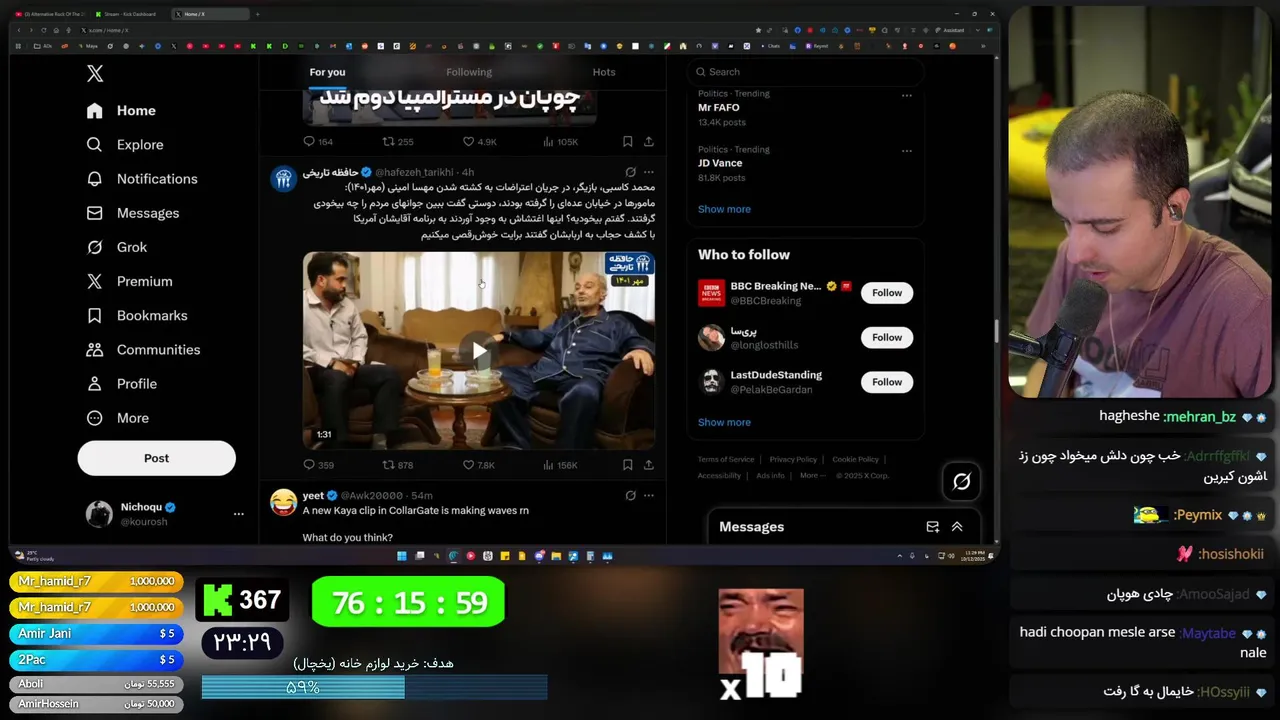Like the top post with 4.9K
Image resolution: width=1280 pixels, height=720 pixels.
click(479, 142)
